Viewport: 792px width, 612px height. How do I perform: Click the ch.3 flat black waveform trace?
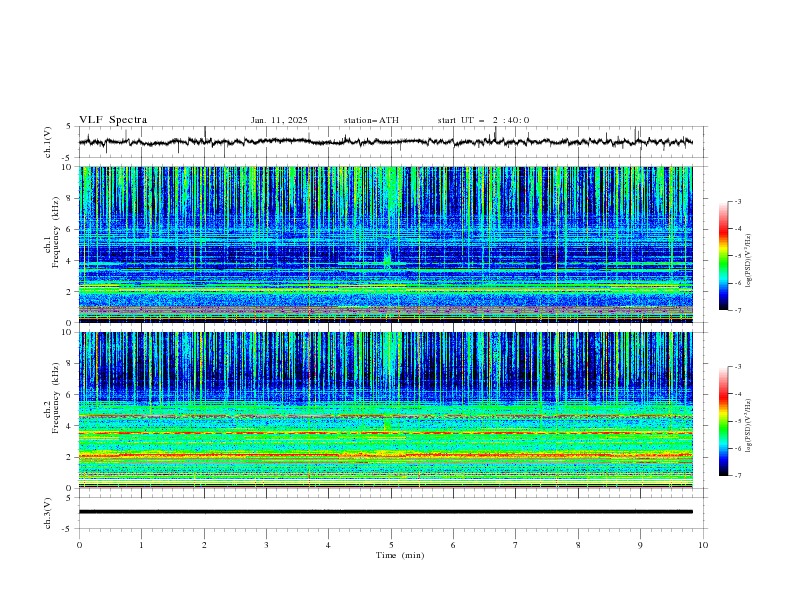385,512
